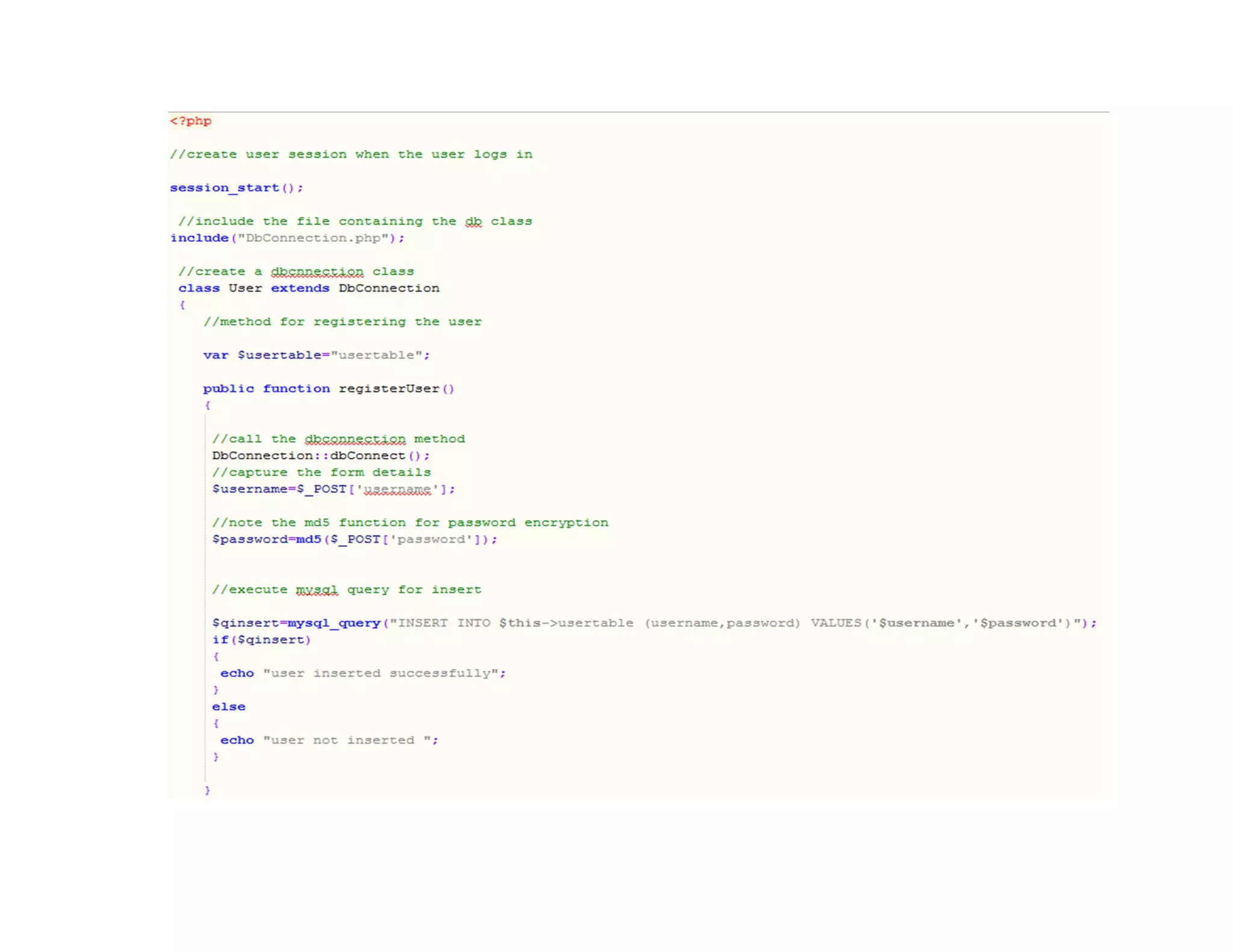Click the registerUser function name
1233x952 pixels.
click(x=389, y=389)
